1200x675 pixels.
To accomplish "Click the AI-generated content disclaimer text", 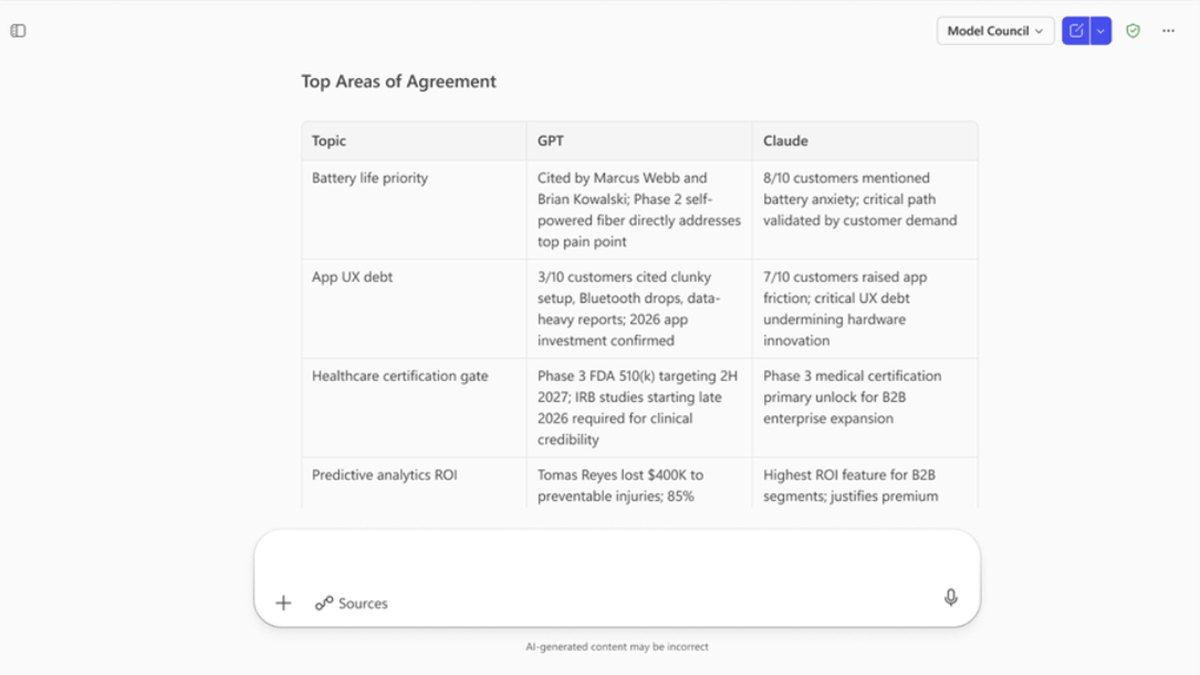I will [618, 646].
